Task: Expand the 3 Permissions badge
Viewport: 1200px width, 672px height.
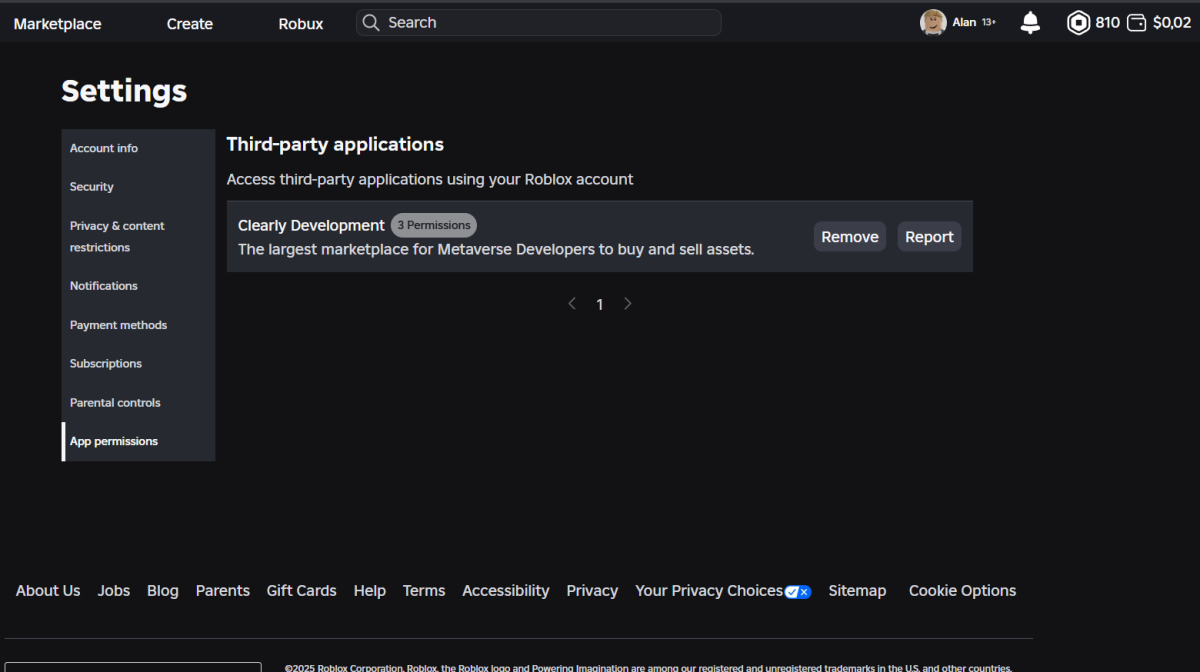Action: 433,226
